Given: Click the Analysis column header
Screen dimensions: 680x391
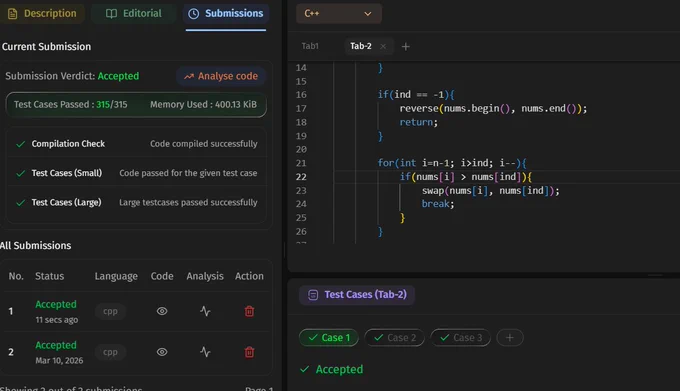Looking at the screenshot, I should tap(205, 276).
